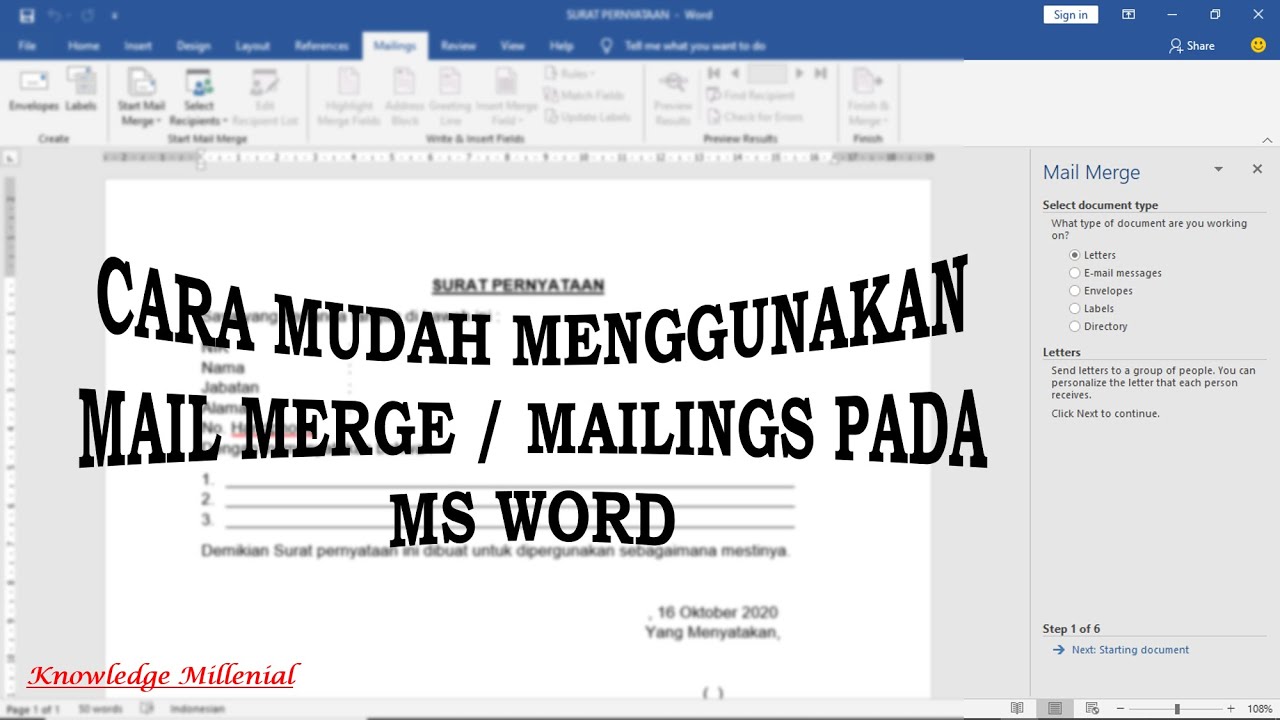Switch to Web Layout view
This screenshot has width=1280, height=720.
point(1091,708)
